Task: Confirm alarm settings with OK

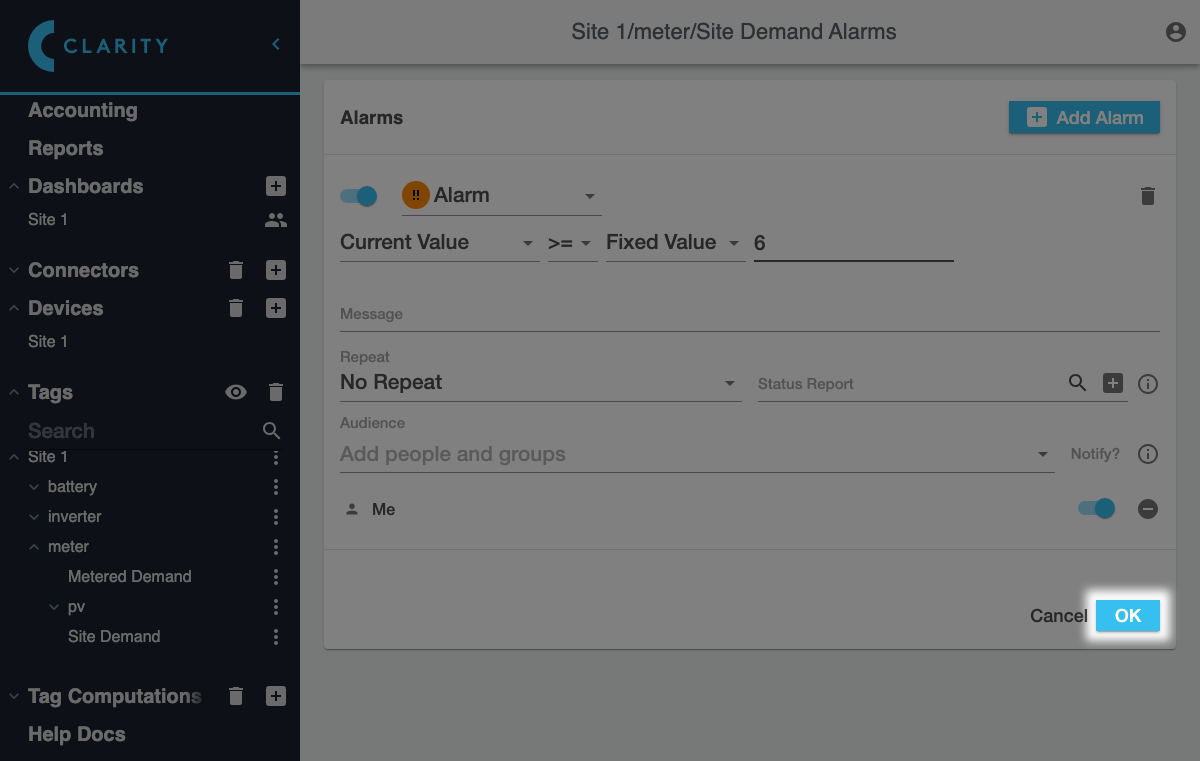Action: point(1128,616)
